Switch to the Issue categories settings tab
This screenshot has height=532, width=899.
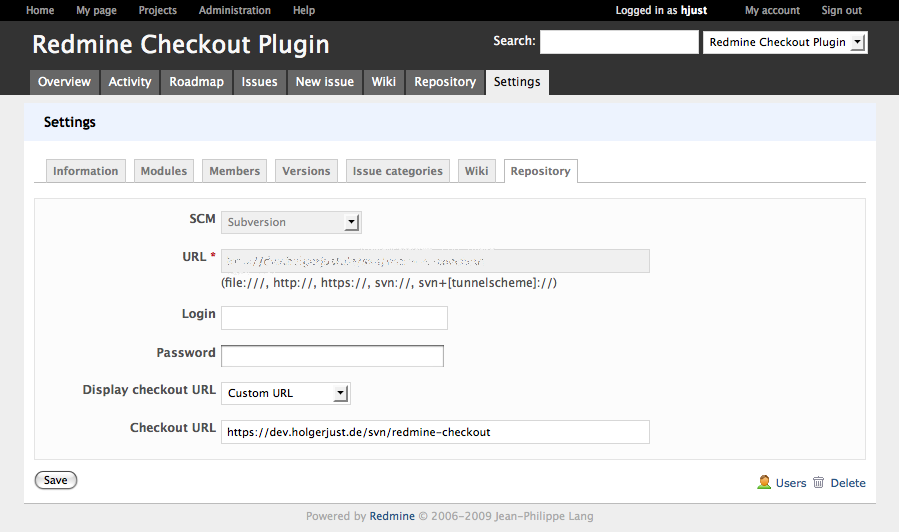point(398,171)
